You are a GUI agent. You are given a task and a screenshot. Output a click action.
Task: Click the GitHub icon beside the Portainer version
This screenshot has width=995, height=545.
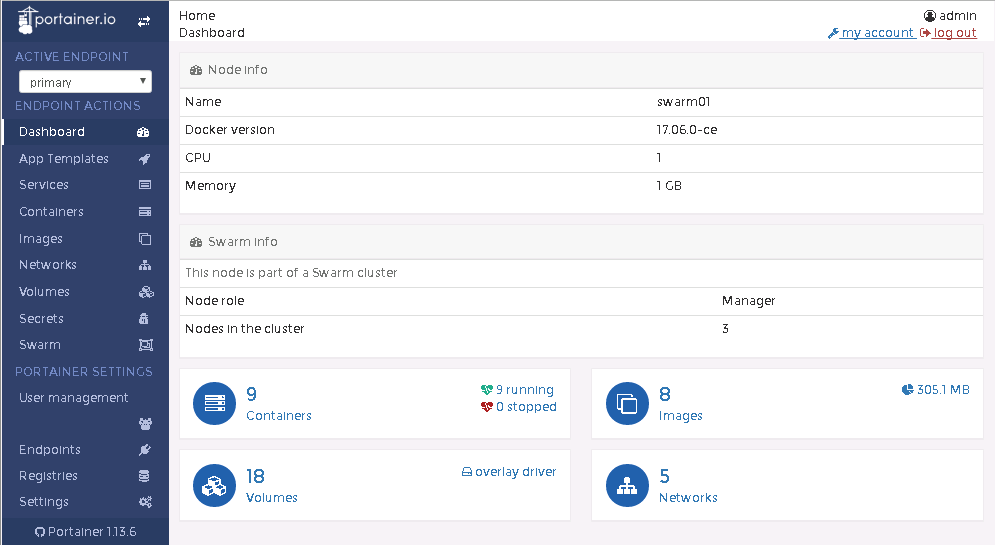(40, 532)
